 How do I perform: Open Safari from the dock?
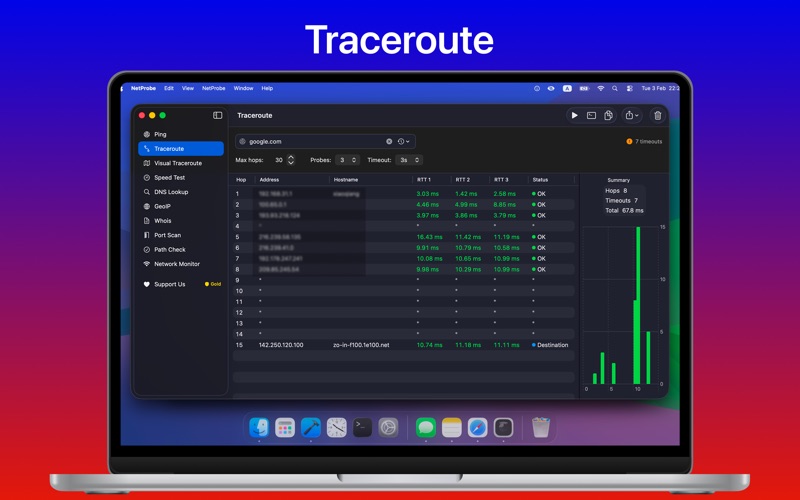(x=478, y=428)
